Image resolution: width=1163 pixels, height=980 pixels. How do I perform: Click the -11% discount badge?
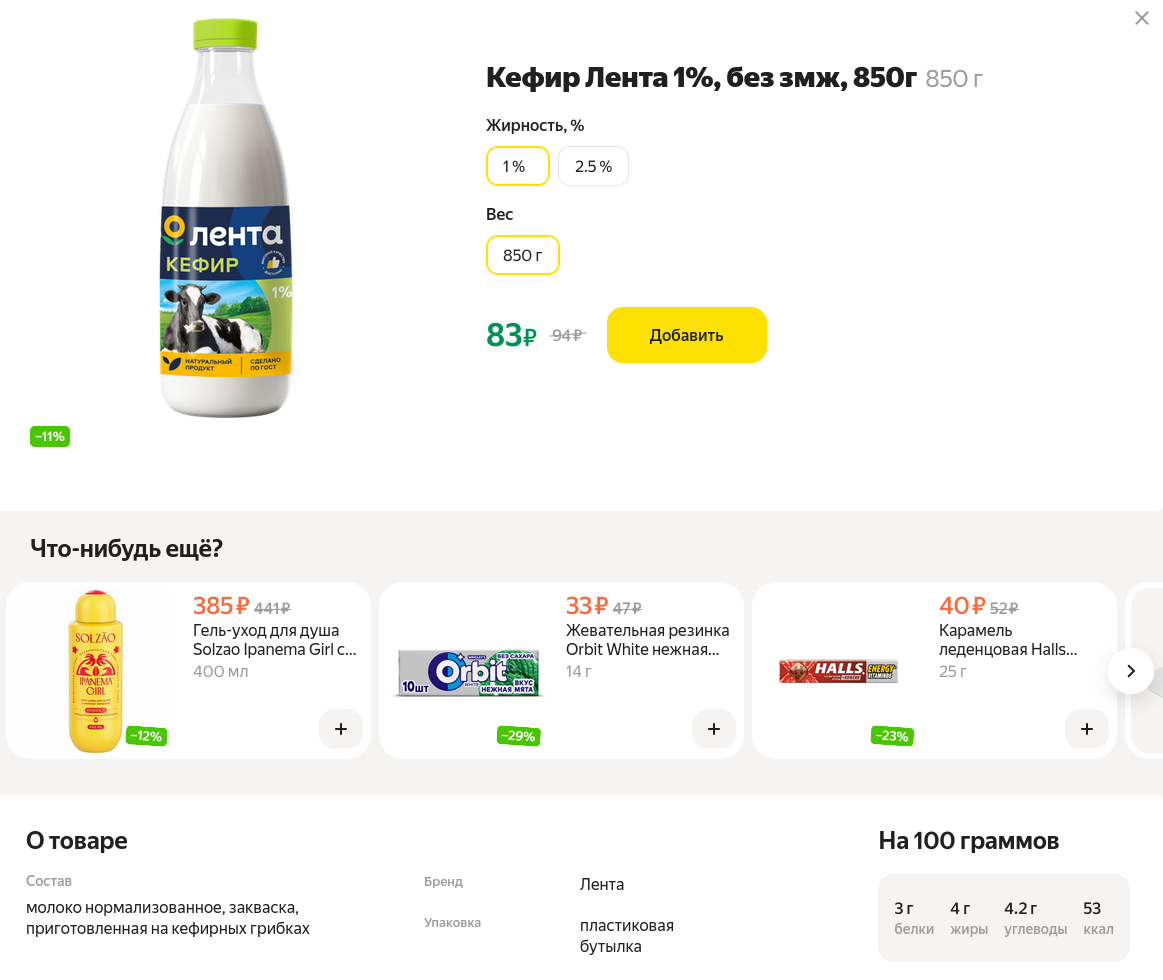(x=50, y=436)
